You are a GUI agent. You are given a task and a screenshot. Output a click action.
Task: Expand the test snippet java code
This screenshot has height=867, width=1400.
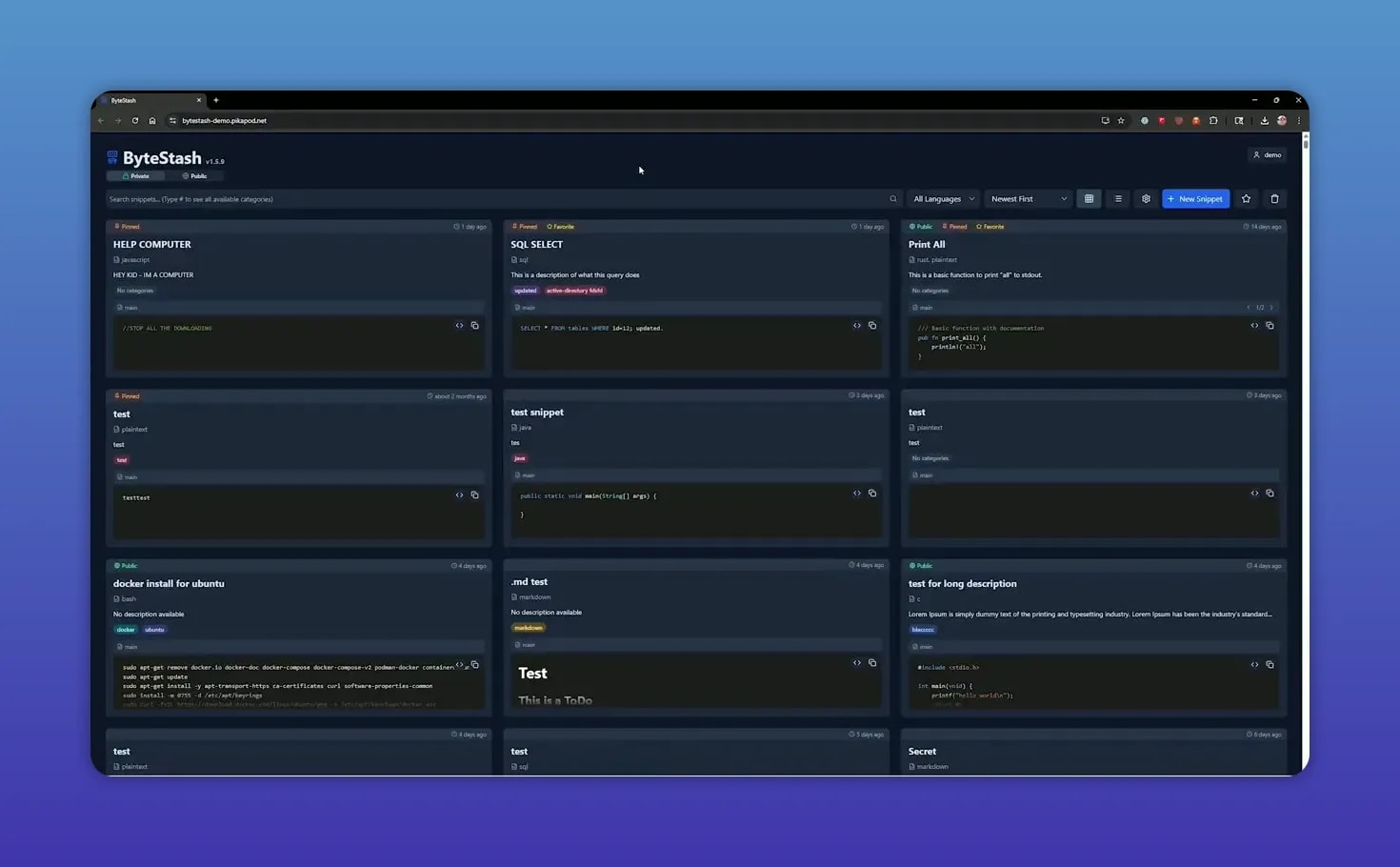click(x=856, y=494)
